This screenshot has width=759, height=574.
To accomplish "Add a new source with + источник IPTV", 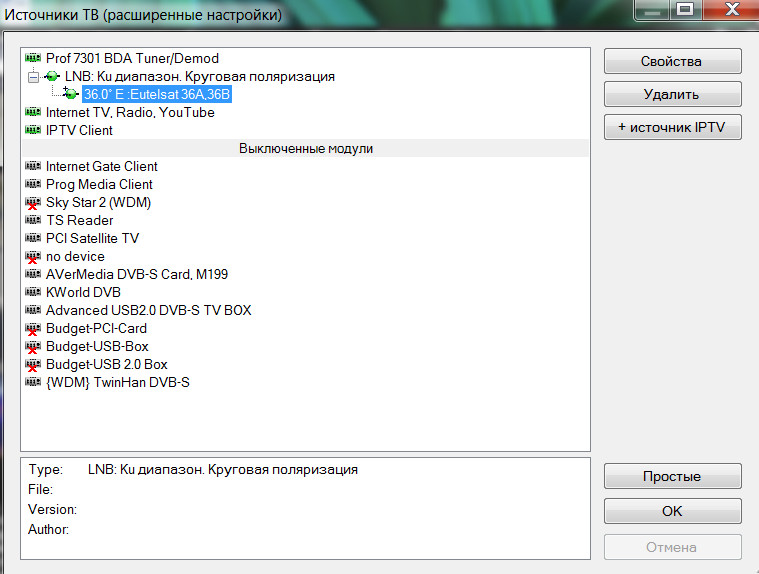I will [x=672, y=127].
